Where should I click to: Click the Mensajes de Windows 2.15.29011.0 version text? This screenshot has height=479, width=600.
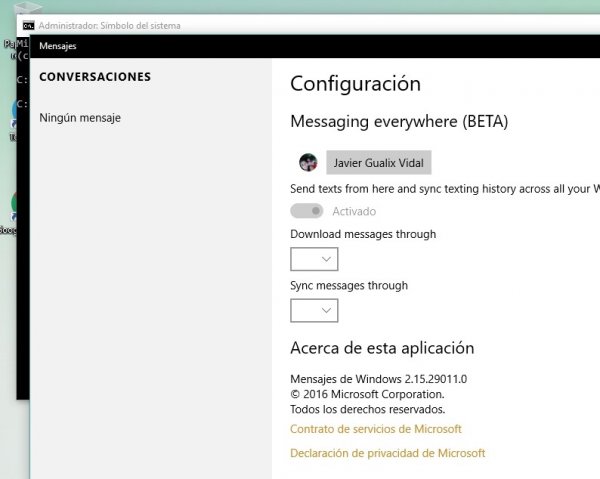point(378,379)
